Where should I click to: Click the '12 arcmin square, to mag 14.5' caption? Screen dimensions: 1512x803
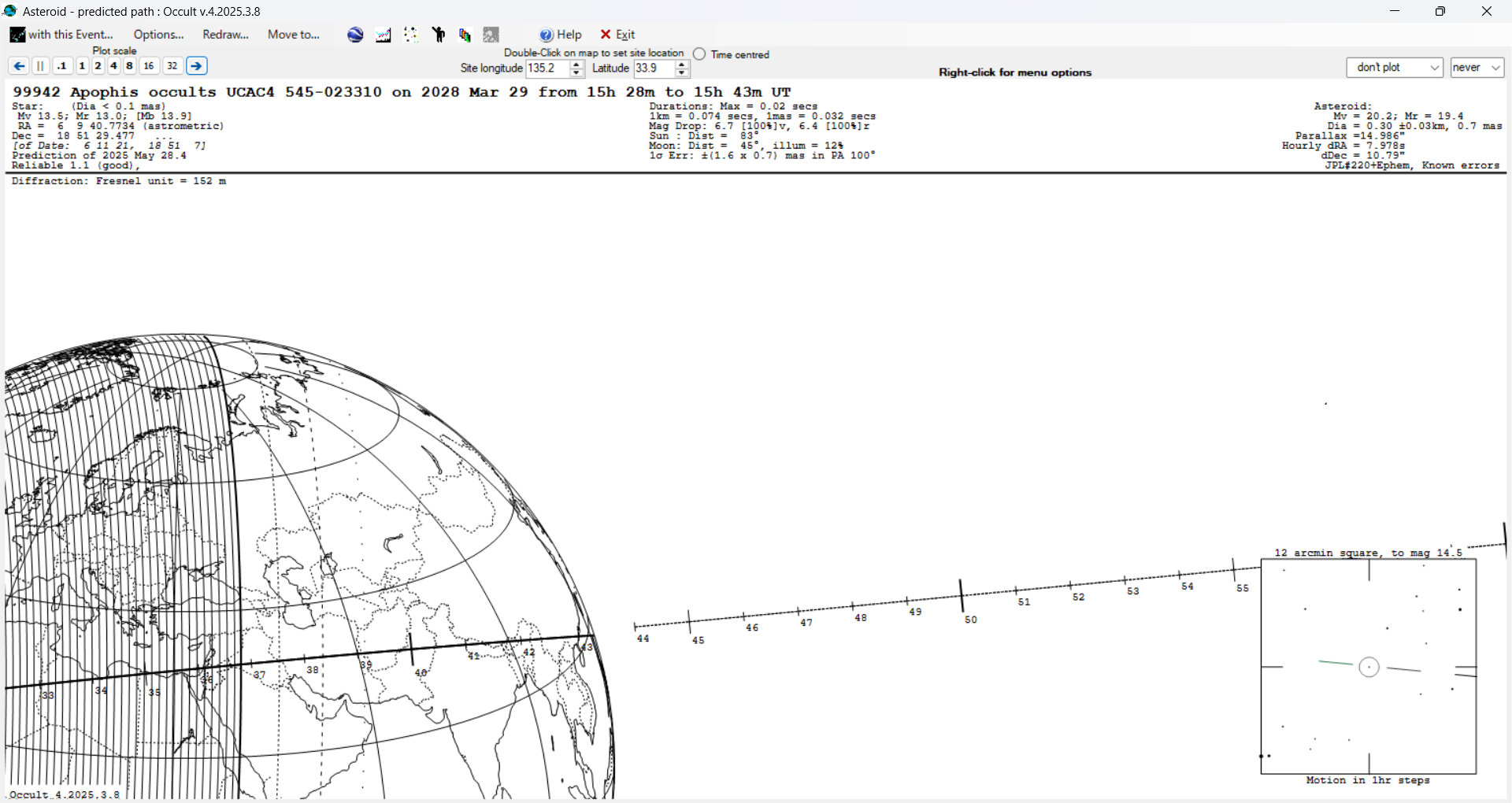1369,553
